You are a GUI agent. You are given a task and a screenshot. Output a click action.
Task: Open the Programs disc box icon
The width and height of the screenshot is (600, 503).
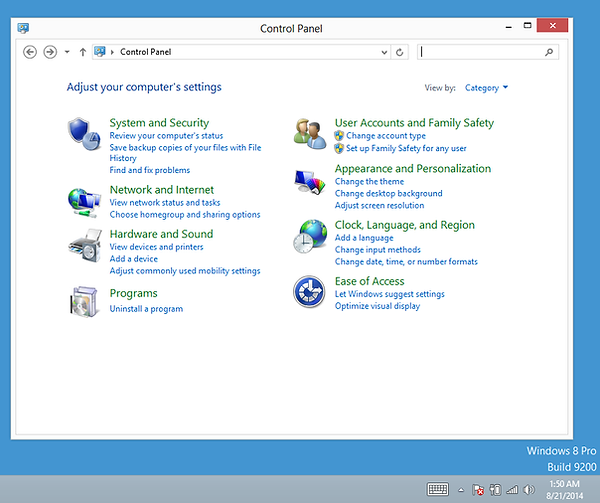tap(83, 302)
